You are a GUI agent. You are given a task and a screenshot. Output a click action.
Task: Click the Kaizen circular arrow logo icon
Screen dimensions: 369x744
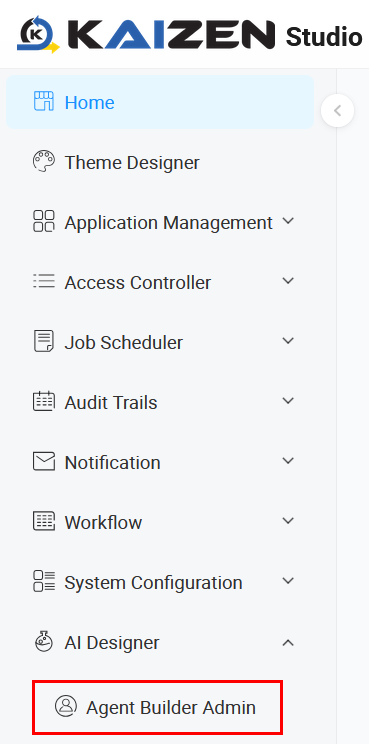[x=38, y=34]
